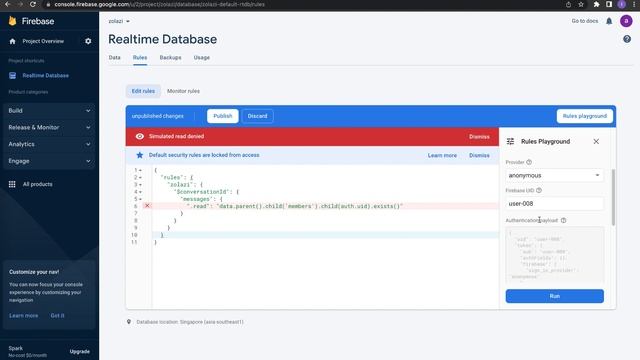
Task: Click Learn more in Customize your nav card
Action: point(24,316)
